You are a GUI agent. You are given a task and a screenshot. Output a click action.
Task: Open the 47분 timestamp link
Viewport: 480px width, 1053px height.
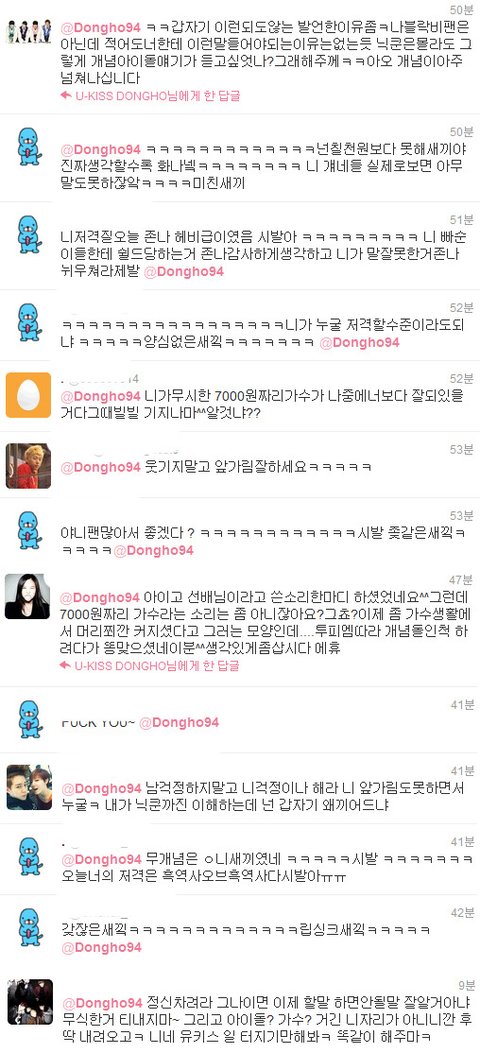(x=463, y=580)
